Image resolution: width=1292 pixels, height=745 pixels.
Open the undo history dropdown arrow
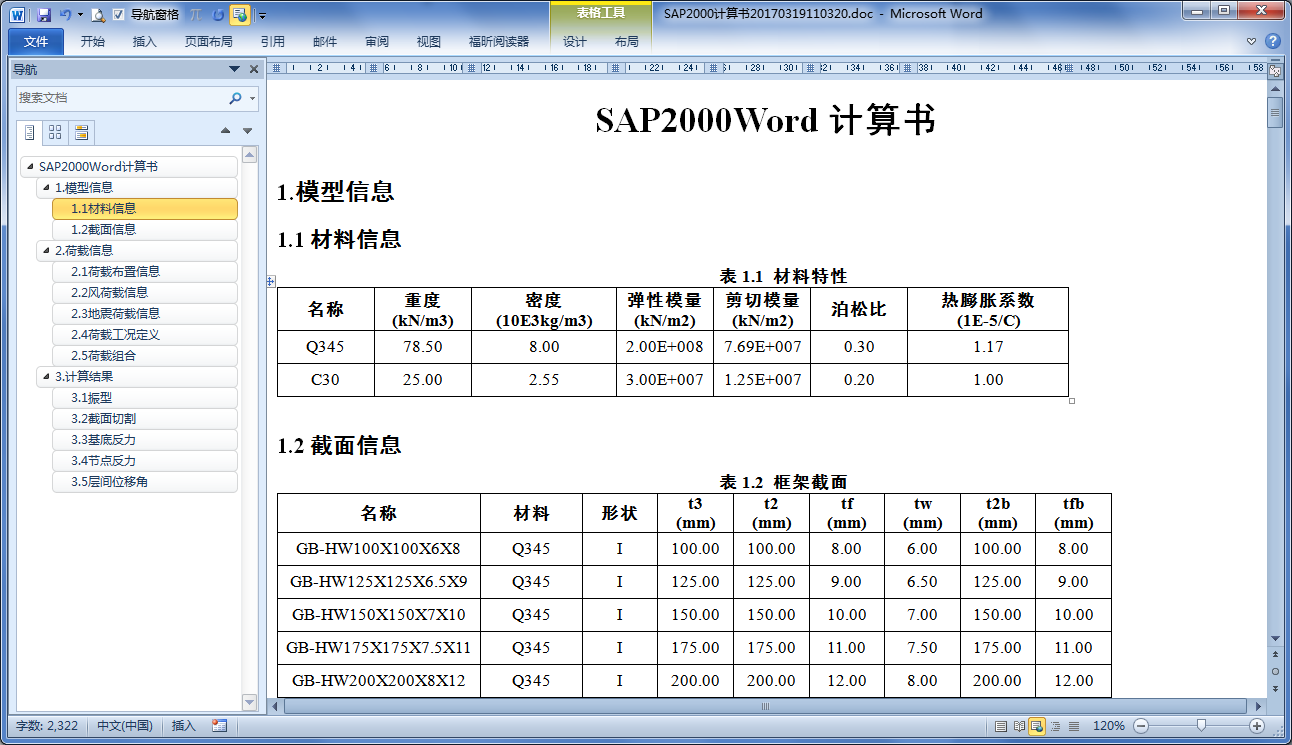click(x=80, y=15)
